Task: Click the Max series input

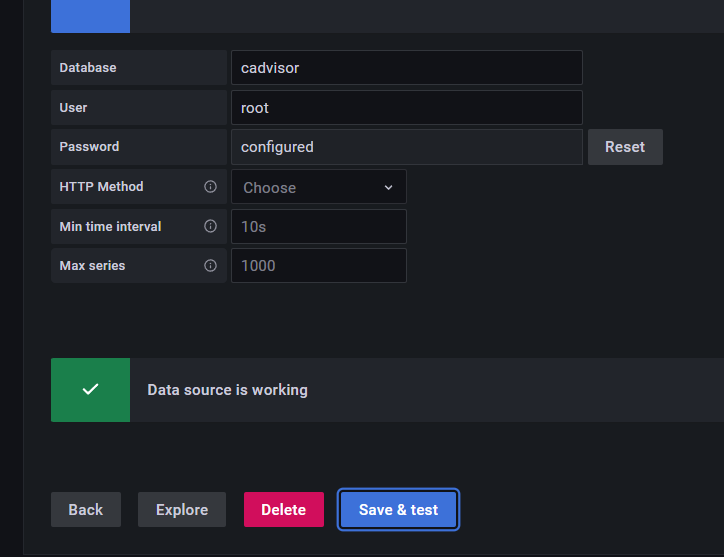Action: pyautogui.click(x=319, y=266)
